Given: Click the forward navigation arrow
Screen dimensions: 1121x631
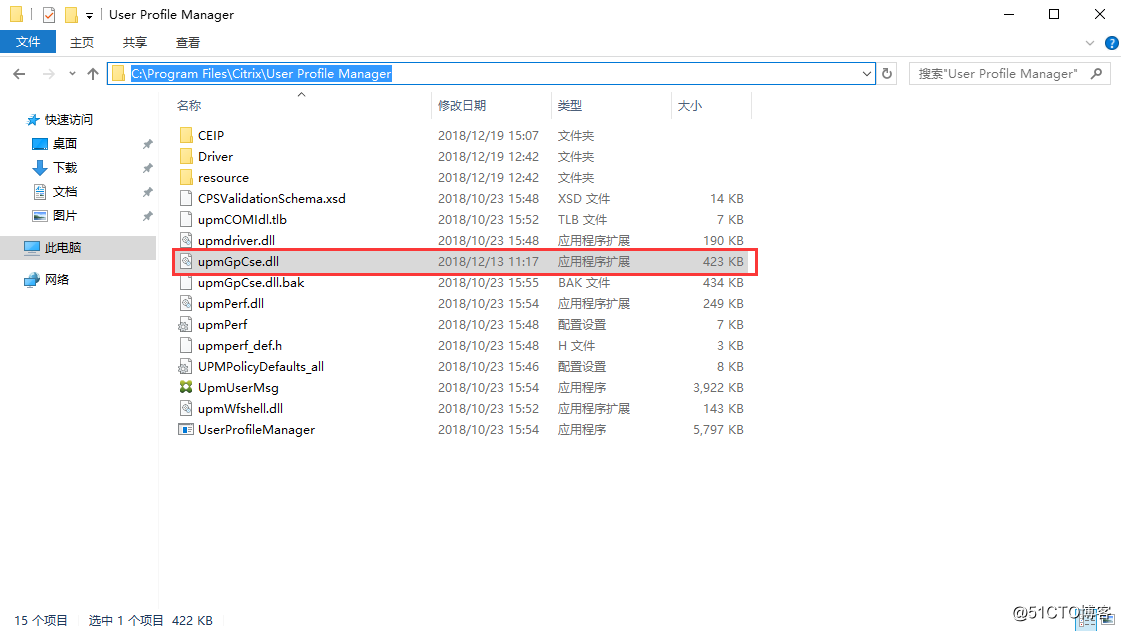Looking at the screenshot, I should coord(49,74).
